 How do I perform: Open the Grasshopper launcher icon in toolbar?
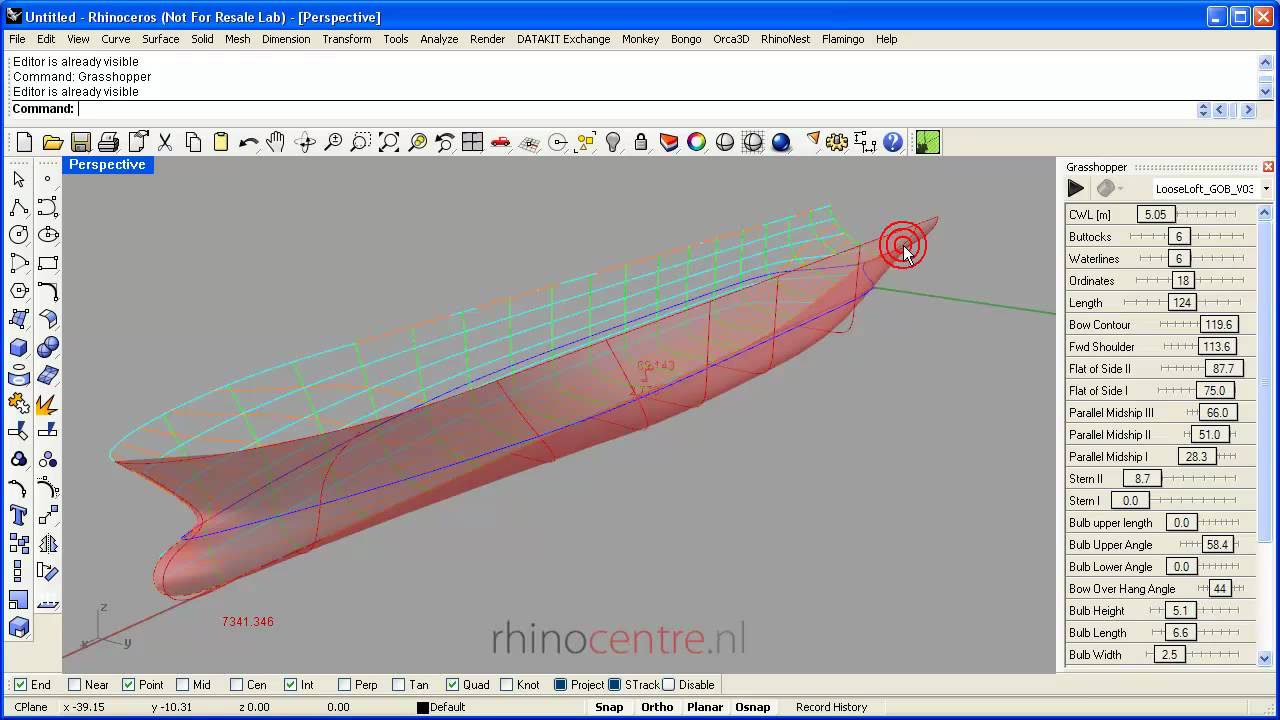point(927,142)
